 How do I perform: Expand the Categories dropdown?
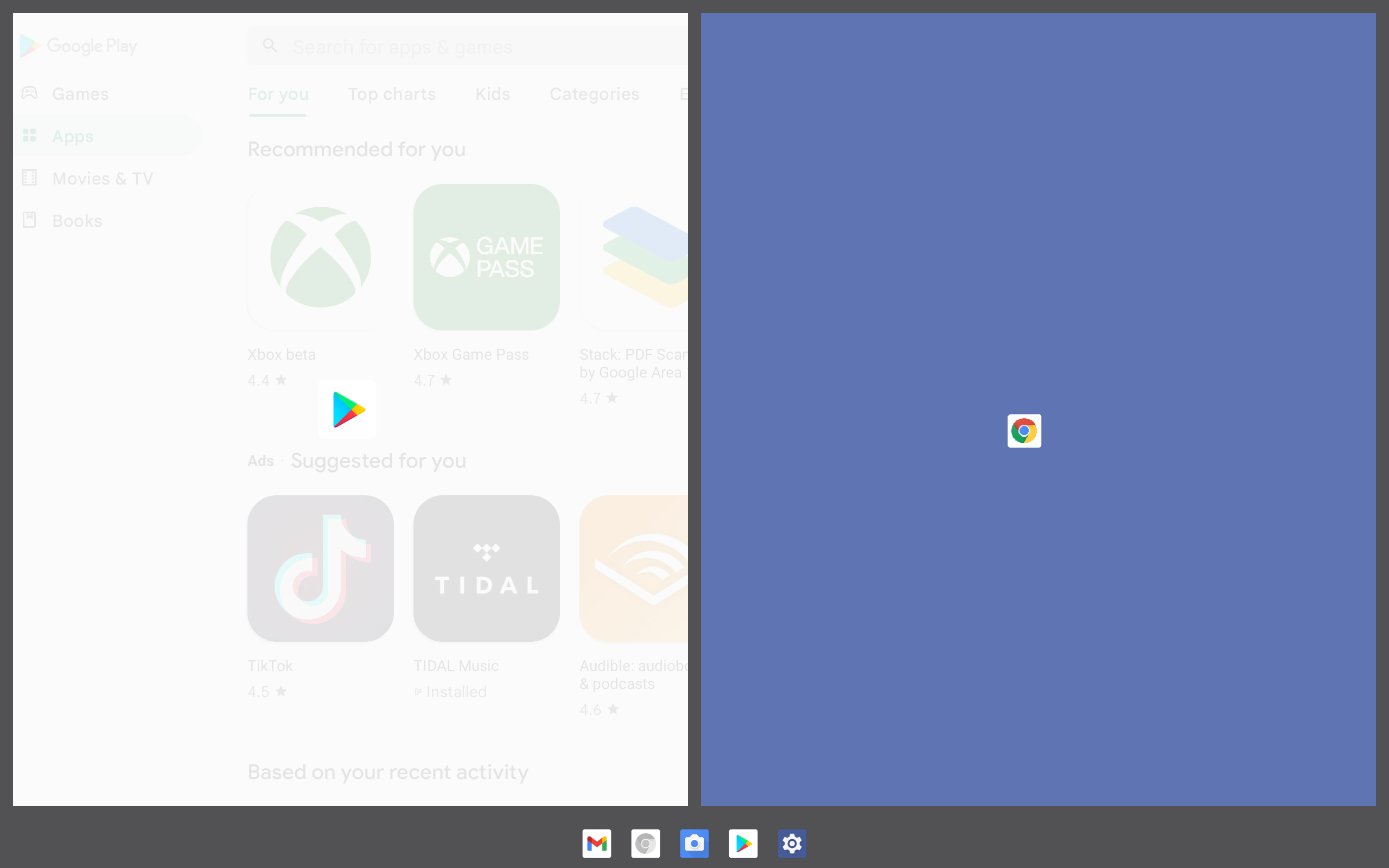pyautogui.click(x=595, y=94)
